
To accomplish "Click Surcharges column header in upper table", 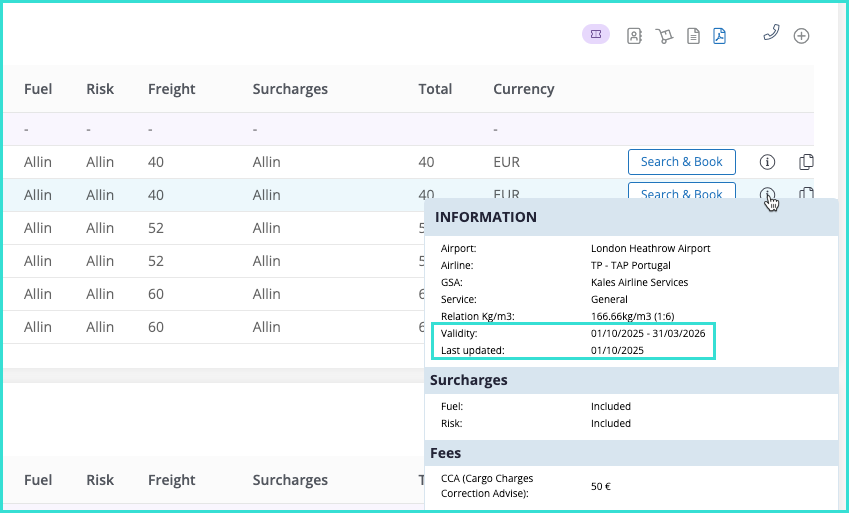I will click(x=290, y=89).
